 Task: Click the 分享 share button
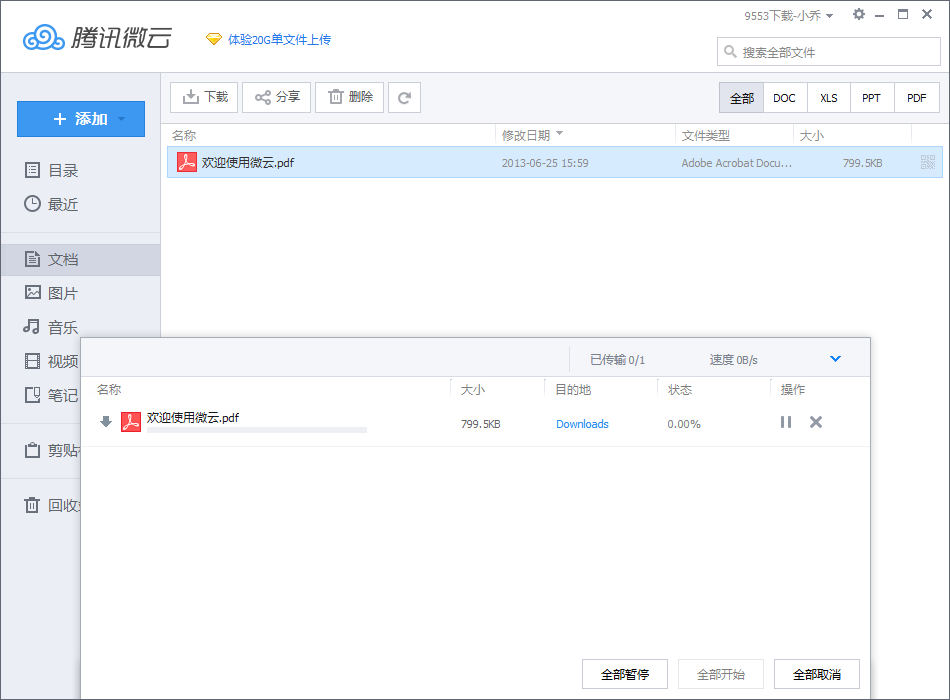[276, 97]
